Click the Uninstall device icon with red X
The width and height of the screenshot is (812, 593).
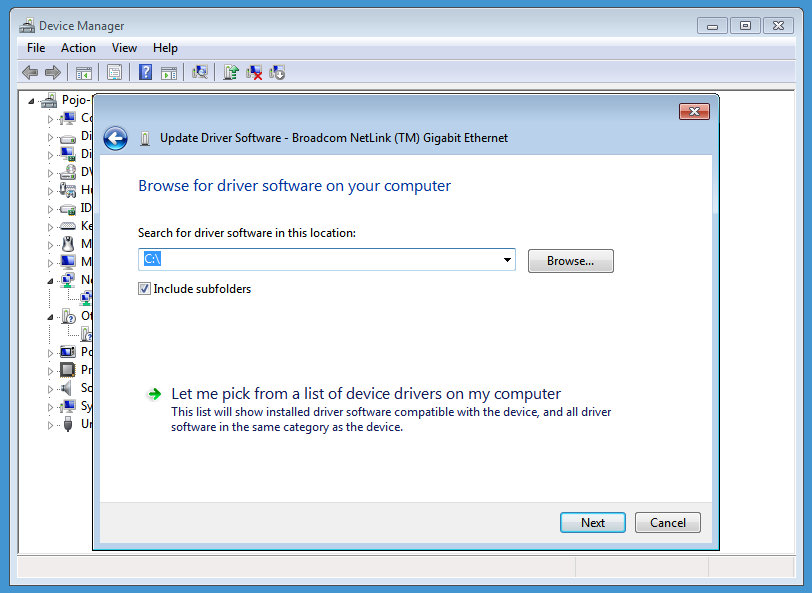coord(254,73)
